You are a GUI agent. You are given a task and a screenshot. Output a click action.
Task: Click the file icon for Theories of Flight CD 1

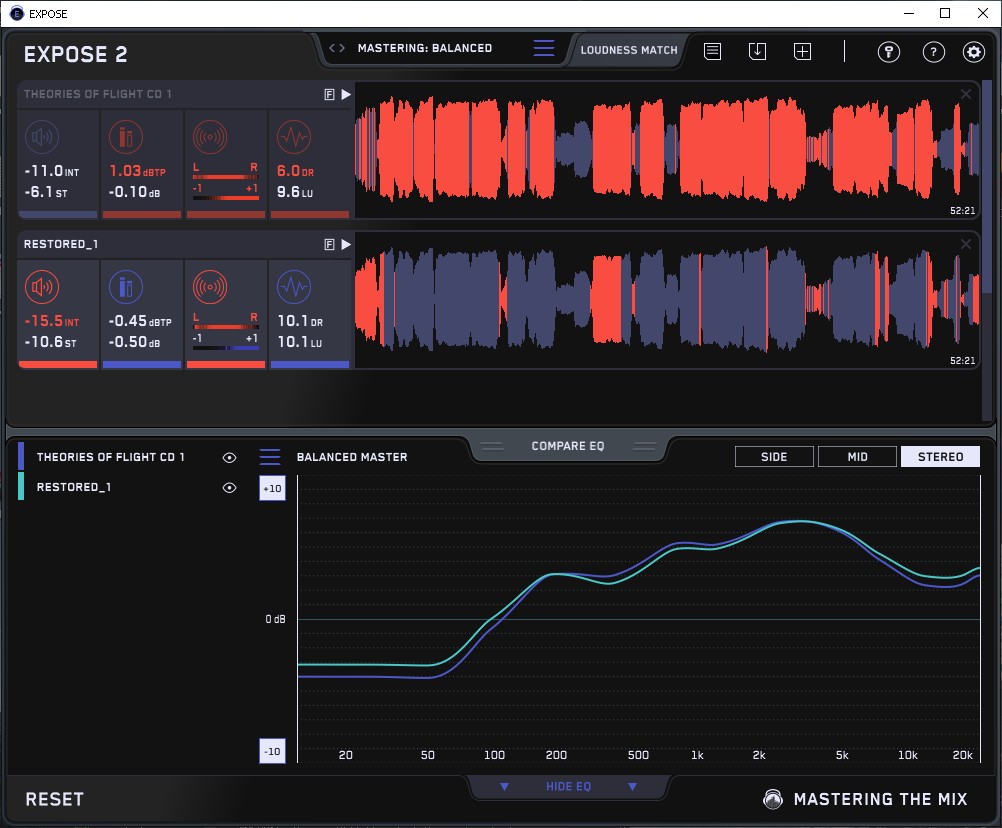[329, 95]
